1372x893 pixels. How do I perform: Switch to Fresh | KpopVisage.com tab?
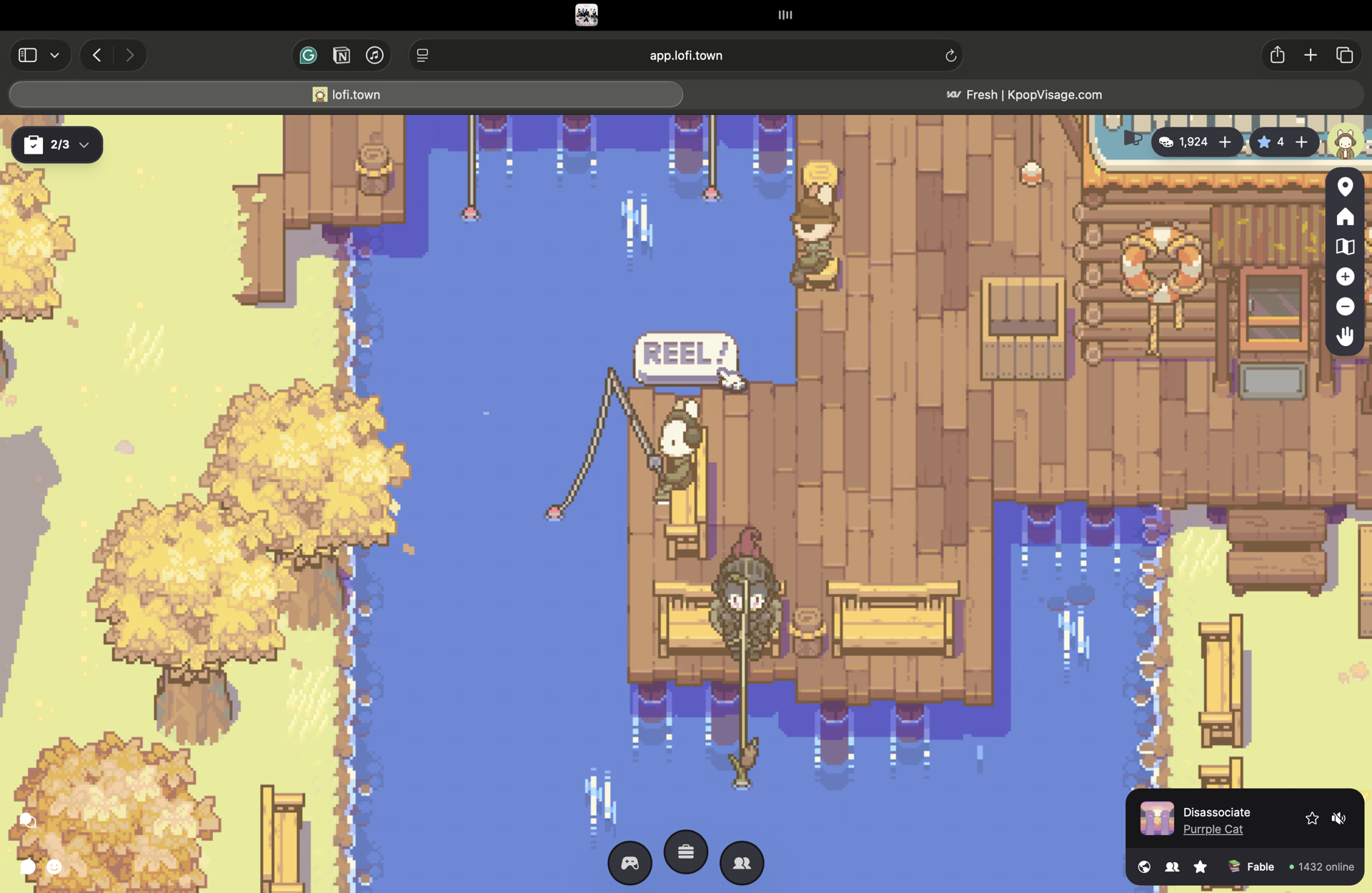pos(1024,94)
